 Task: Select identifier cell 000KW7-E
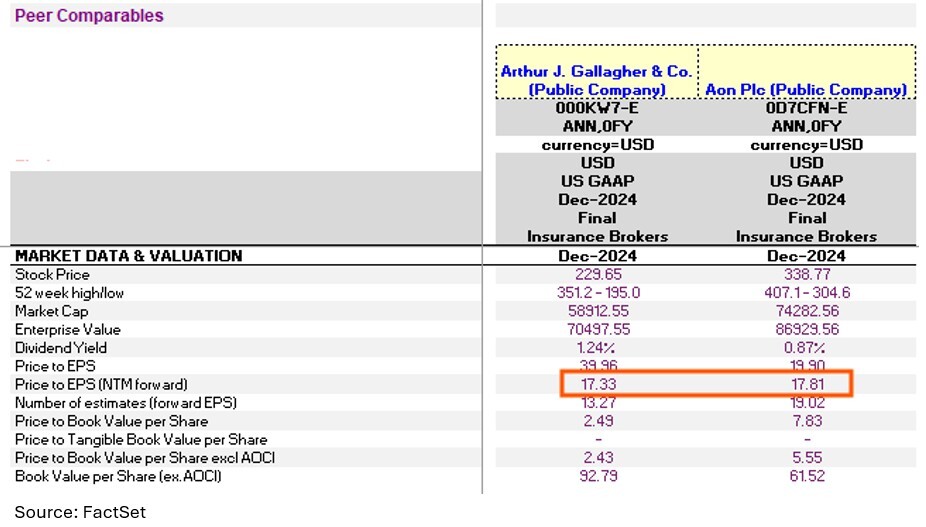pyautogui.click(x=597, y=108)
